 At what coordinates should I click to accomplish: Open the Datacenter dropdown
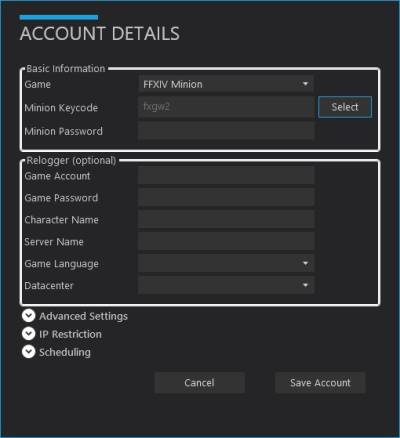226,285
